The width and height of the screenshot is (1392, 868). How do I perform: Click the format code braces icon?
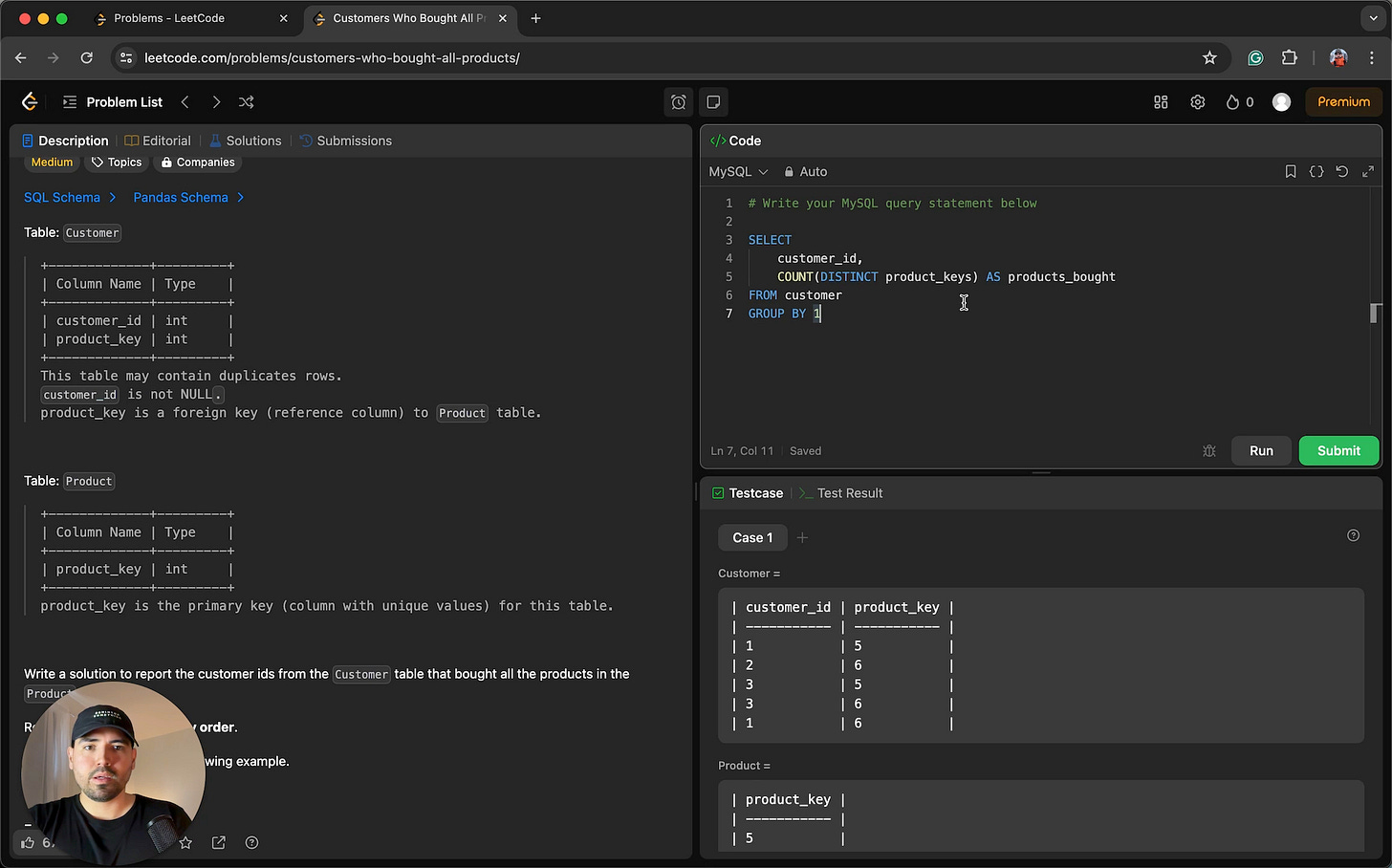pyautogui.click(x=1316, y=171)
